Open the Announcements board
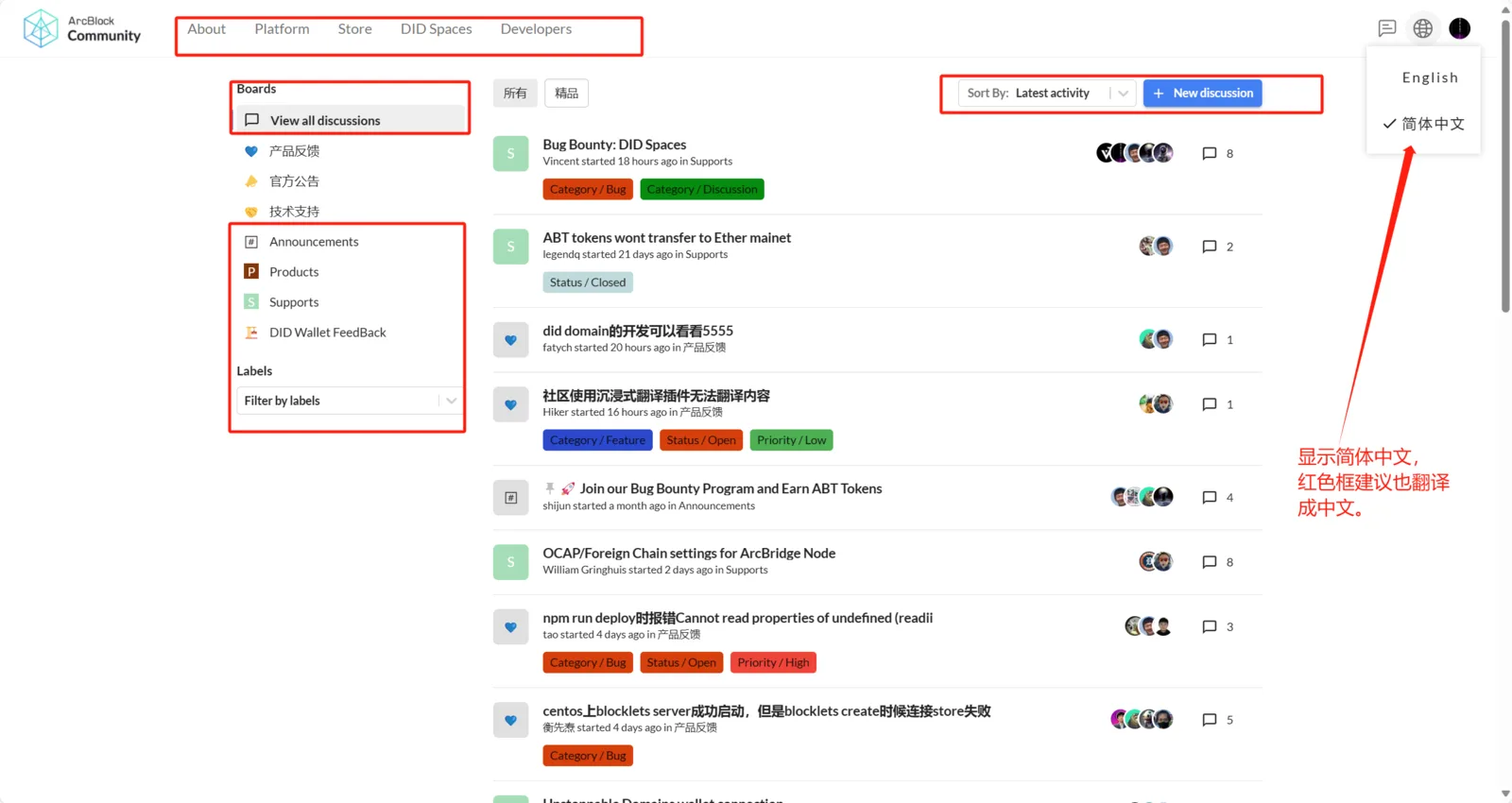 pyautogui.click(x=314, y=242)
